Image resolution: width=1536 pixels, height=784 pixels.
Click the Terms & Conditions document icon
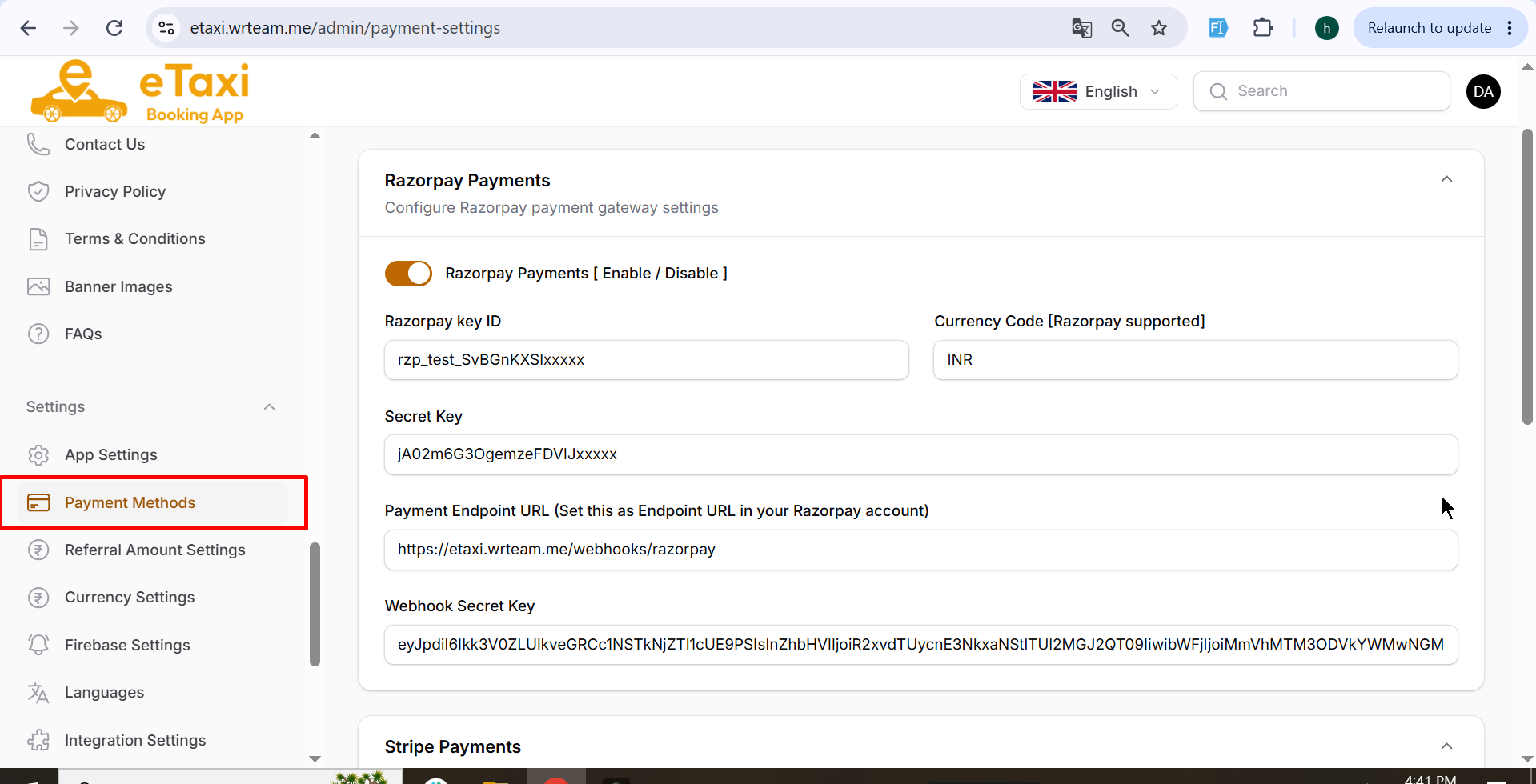coord(38,239)
